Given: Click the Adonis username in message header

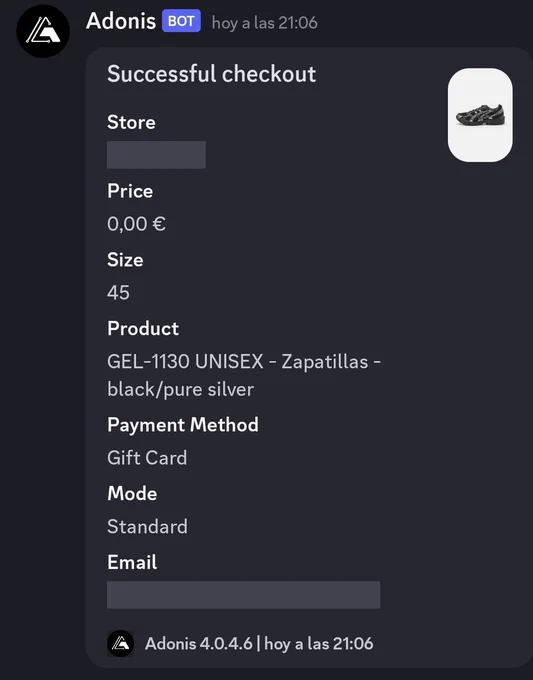Looking at the screenshot, I should point(121,21).
